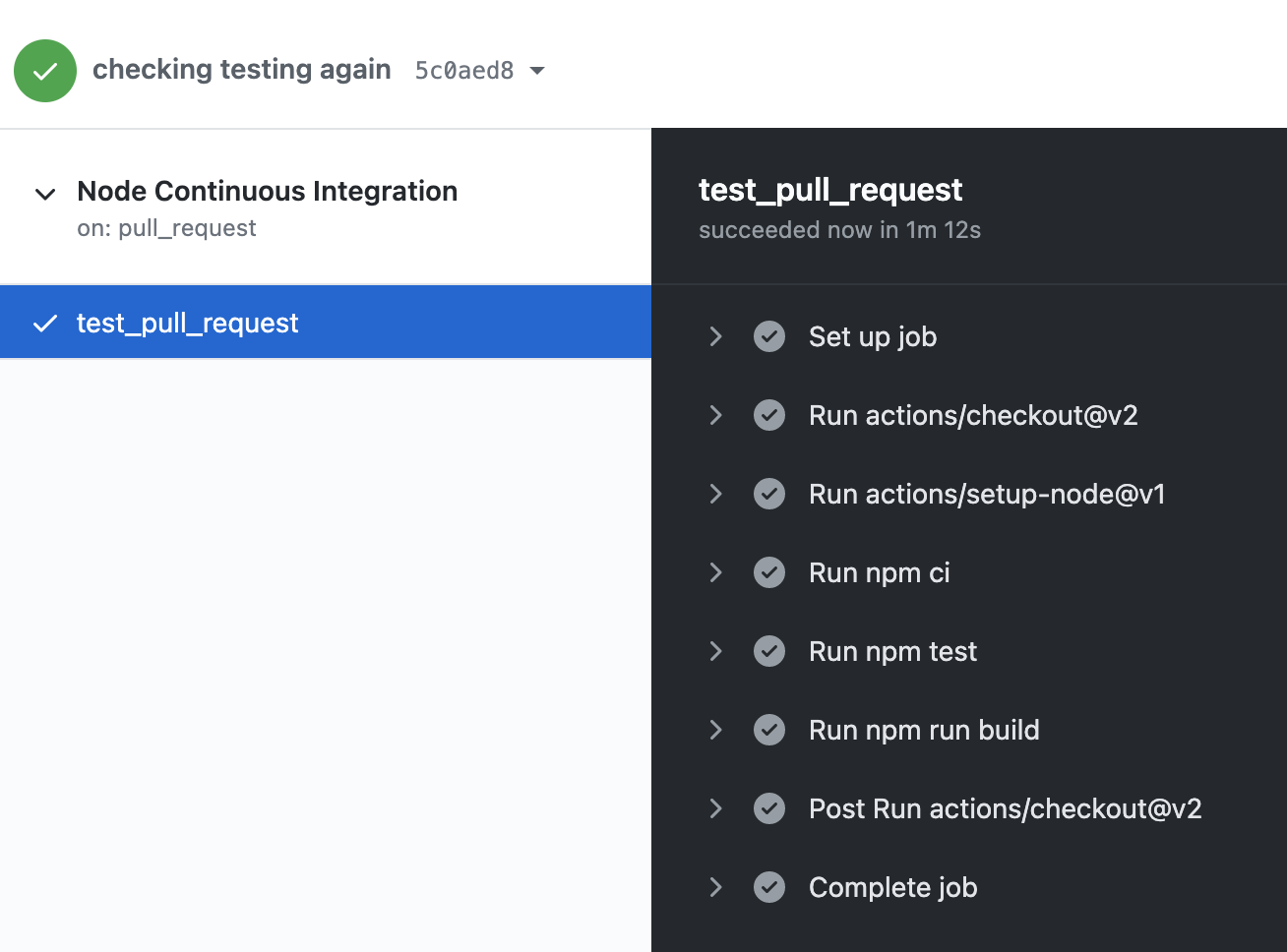Image resolution: width=1287 pixels, height=952 pixels.
Task: Click the Node Continuous Integration workflow title
Action: tap(267, 191)
